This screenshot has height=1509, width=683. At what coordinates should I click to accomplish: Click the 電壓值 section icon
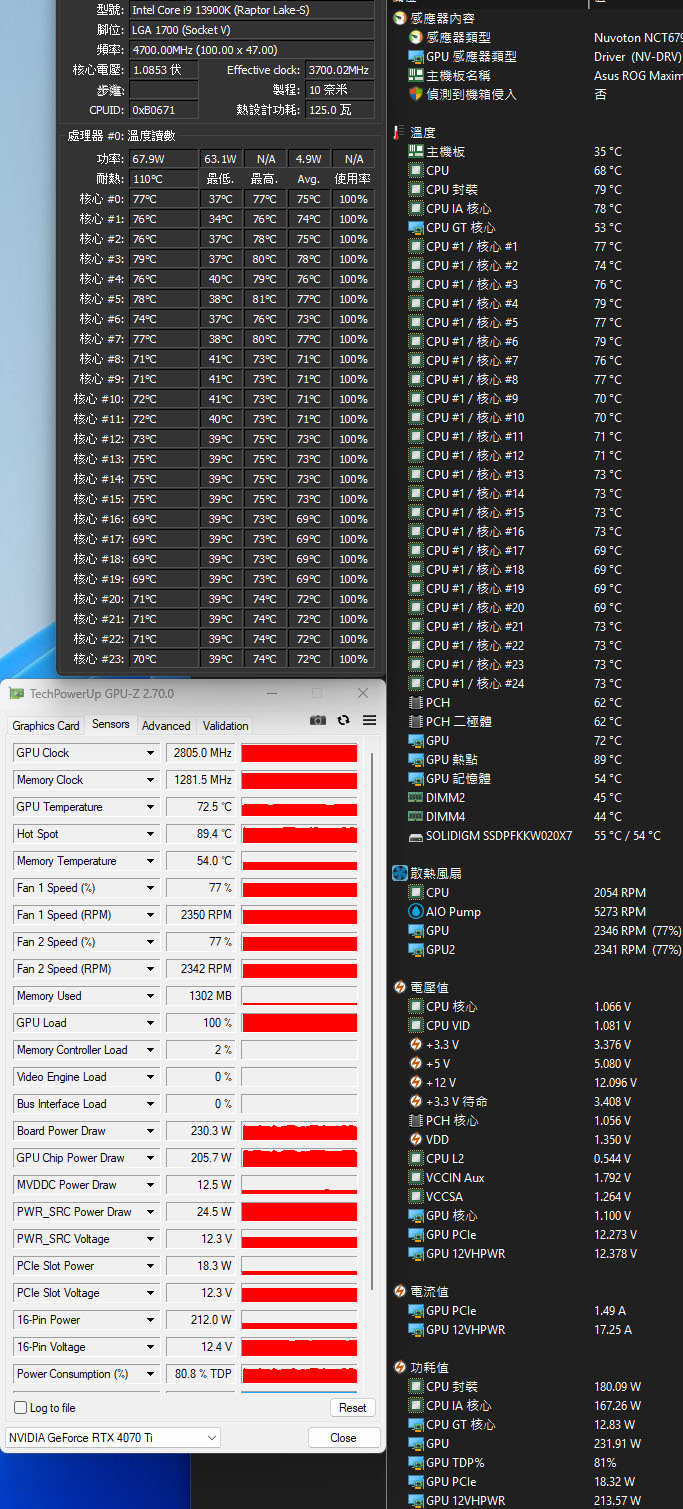click(400, 987)
